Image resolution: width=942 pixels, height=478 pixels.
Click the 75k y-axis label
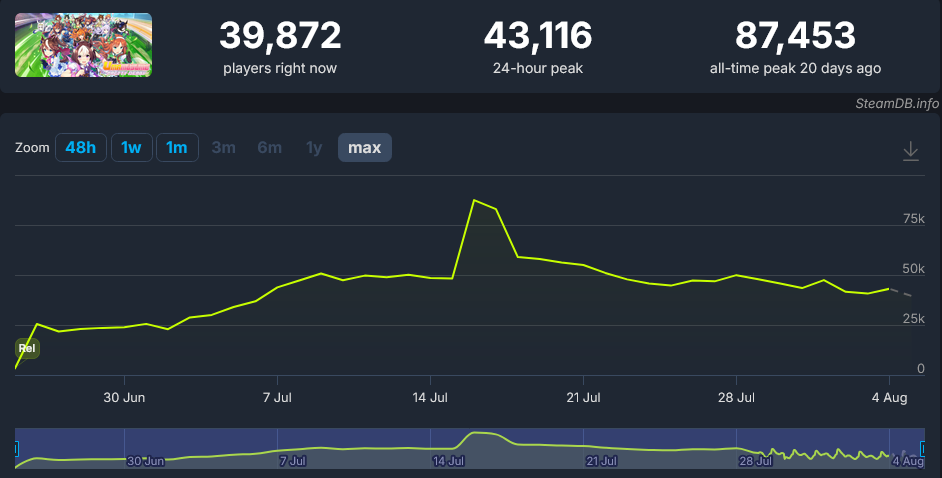click(914, 219)
